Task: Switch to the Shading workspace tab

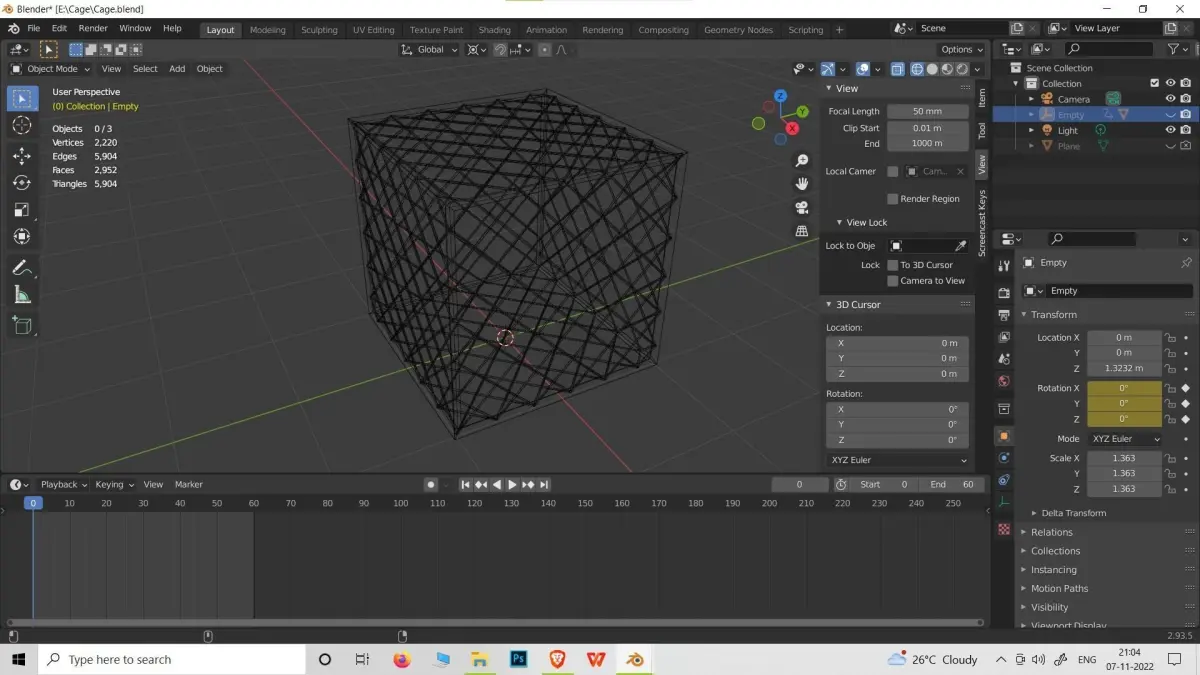Action: (494, 30)
